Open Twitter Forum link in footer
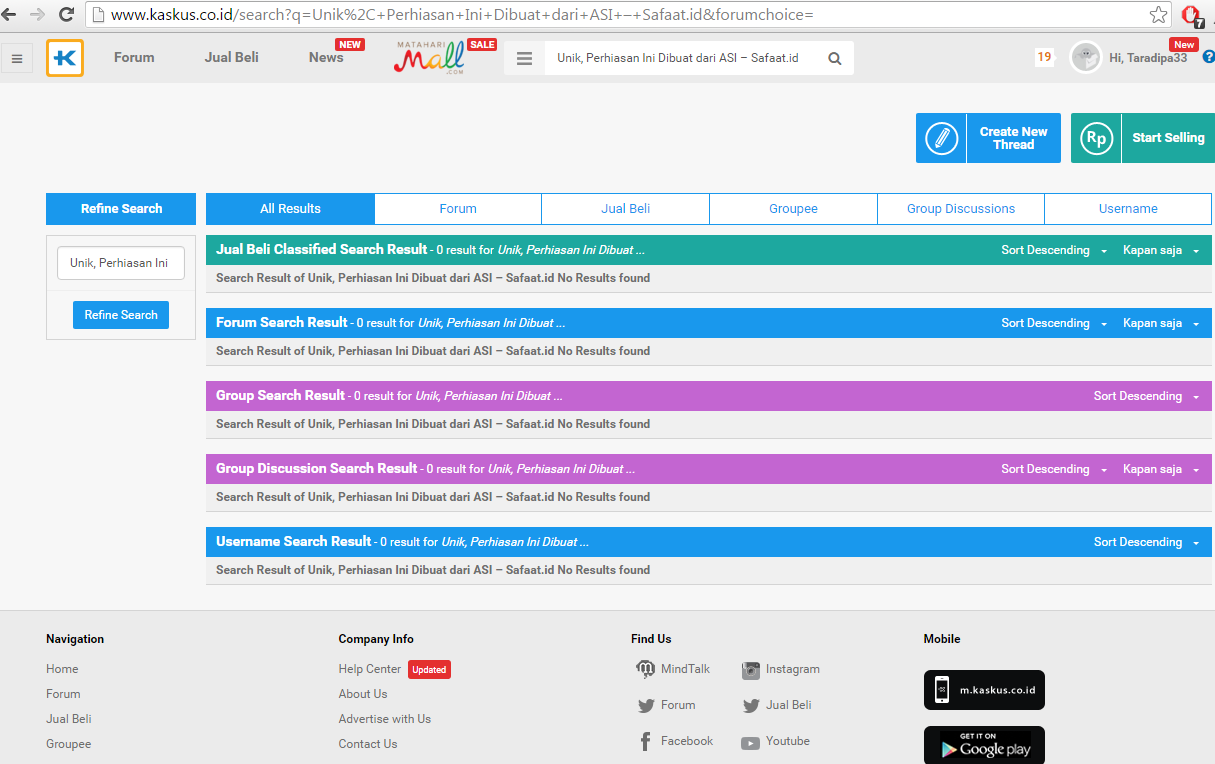Image resolution: width=1215 pixels, height=764 pixels. [666, 705]
